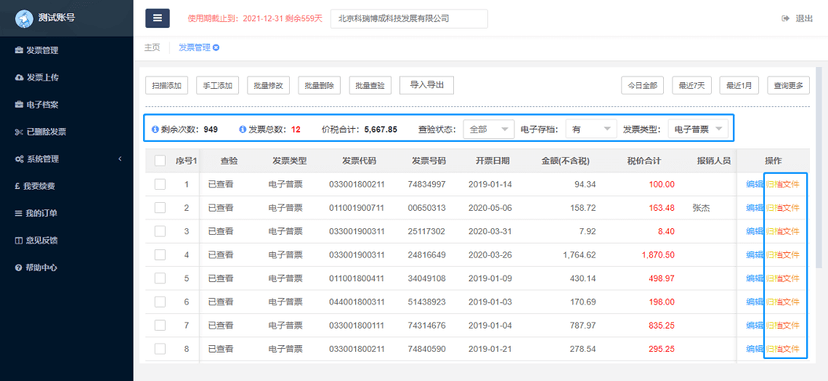Click the 退出 logout icon
This screenshot has height=381, width=828.
coord(785,18)
